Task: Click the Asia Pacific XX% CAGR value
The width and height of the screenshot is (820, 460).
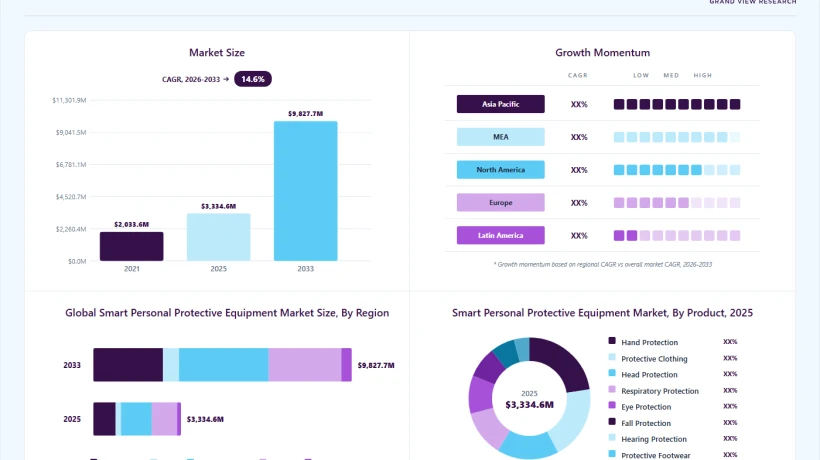Action: point(579,105)
